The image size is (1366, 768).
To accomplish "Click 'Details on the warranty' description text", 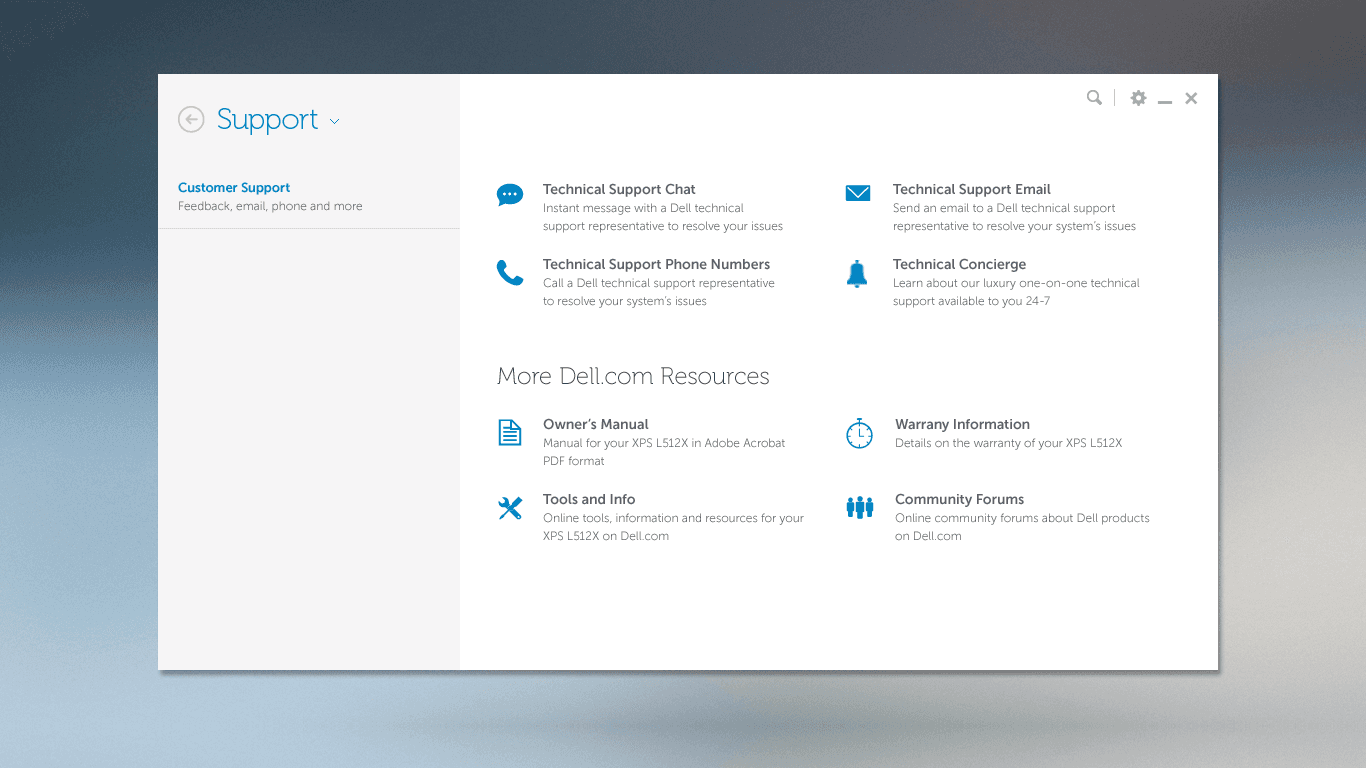I will point(1008,443).
